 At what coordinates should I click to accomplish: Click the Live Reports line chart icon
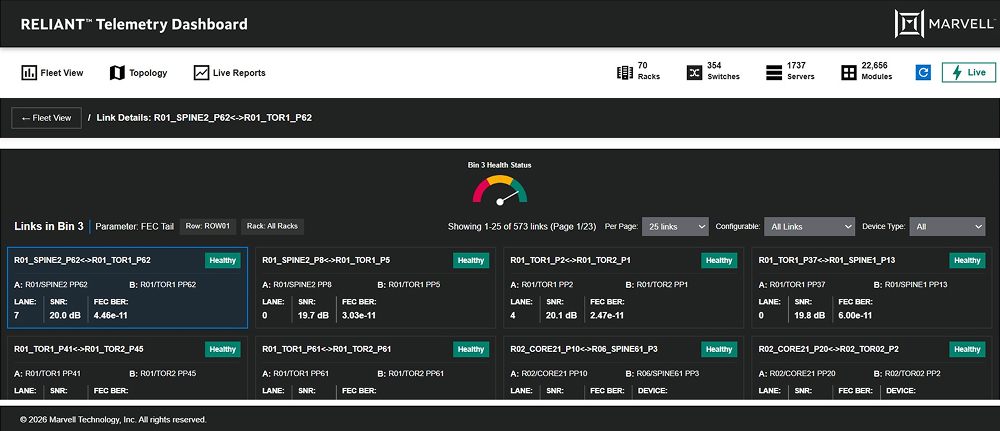click(x=202, y=73)
